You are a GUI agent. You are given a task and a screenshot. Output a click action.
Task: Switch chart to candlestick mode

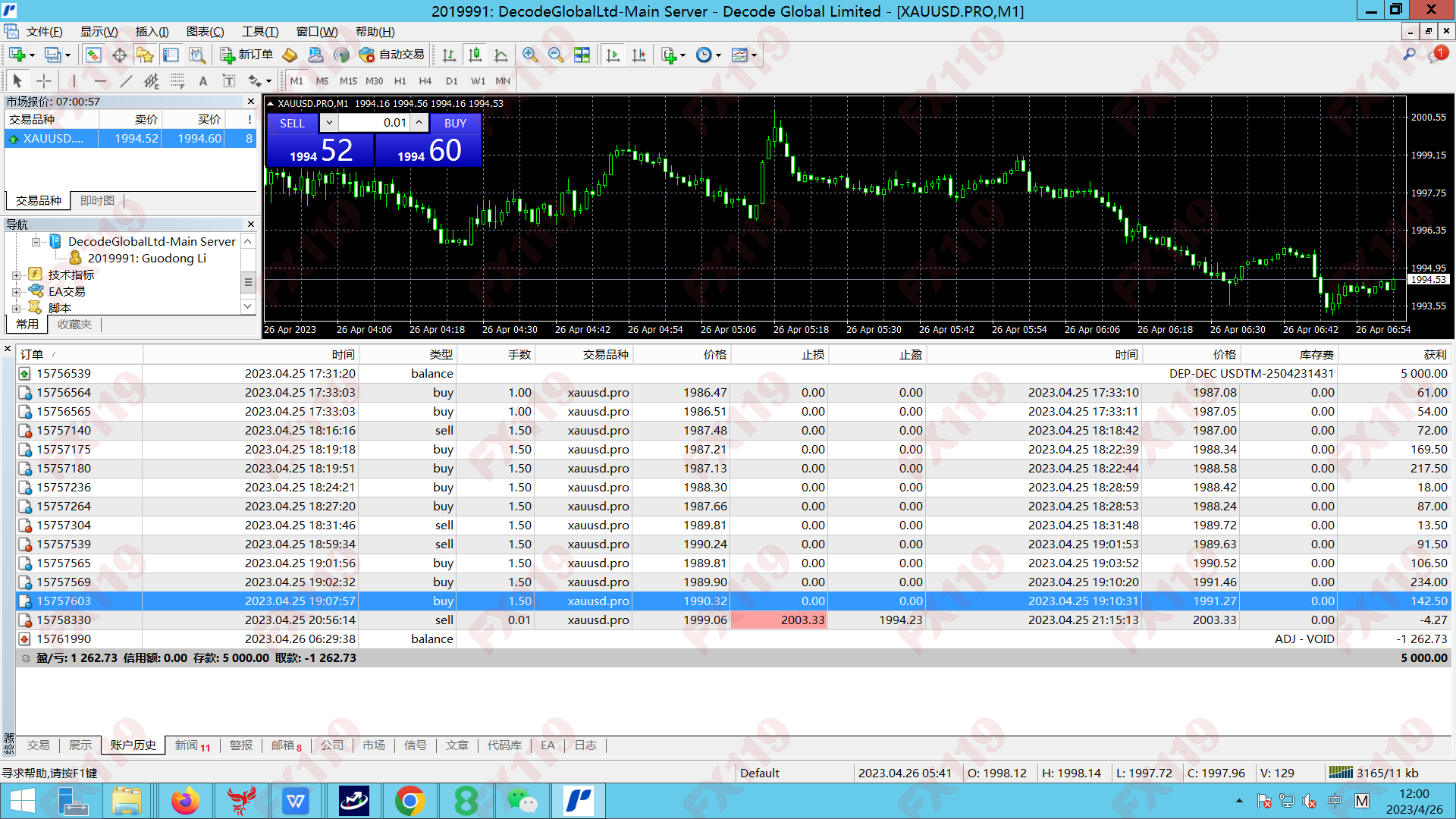[x=475, y=55]
